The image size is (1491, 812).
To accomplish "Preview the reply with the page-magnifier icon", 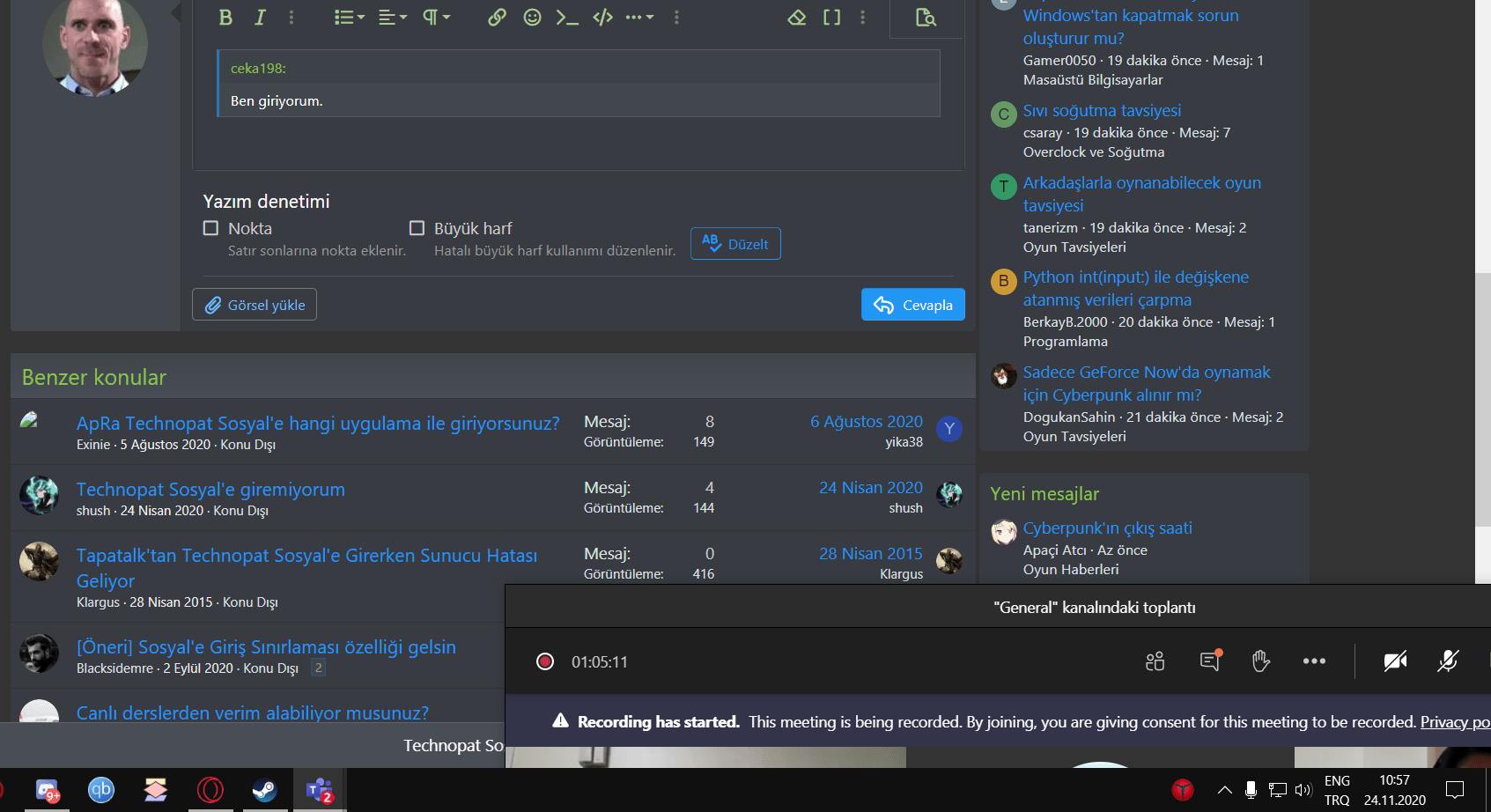I will tap(926, 18).
